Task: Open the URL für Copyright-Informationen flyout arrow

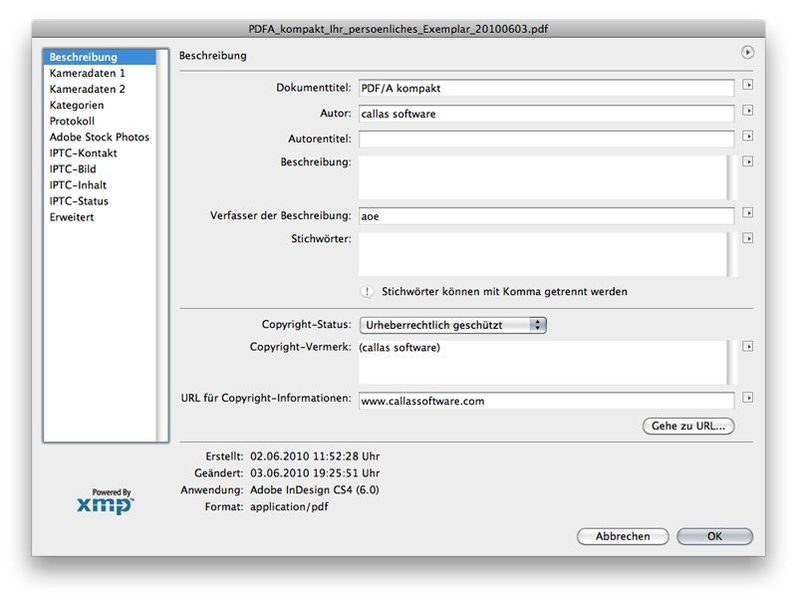Action: point(747,398)
